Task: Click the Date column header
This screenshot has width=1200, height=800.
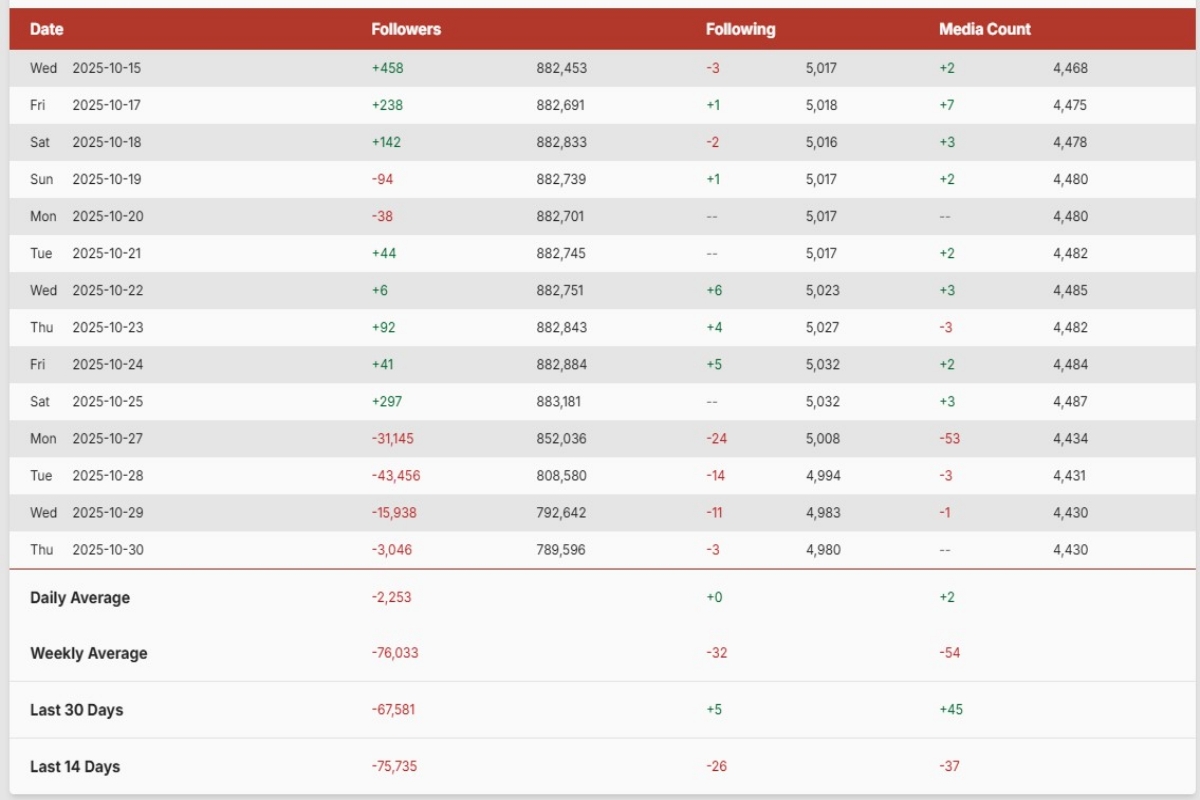Action: tap(46, 29)
